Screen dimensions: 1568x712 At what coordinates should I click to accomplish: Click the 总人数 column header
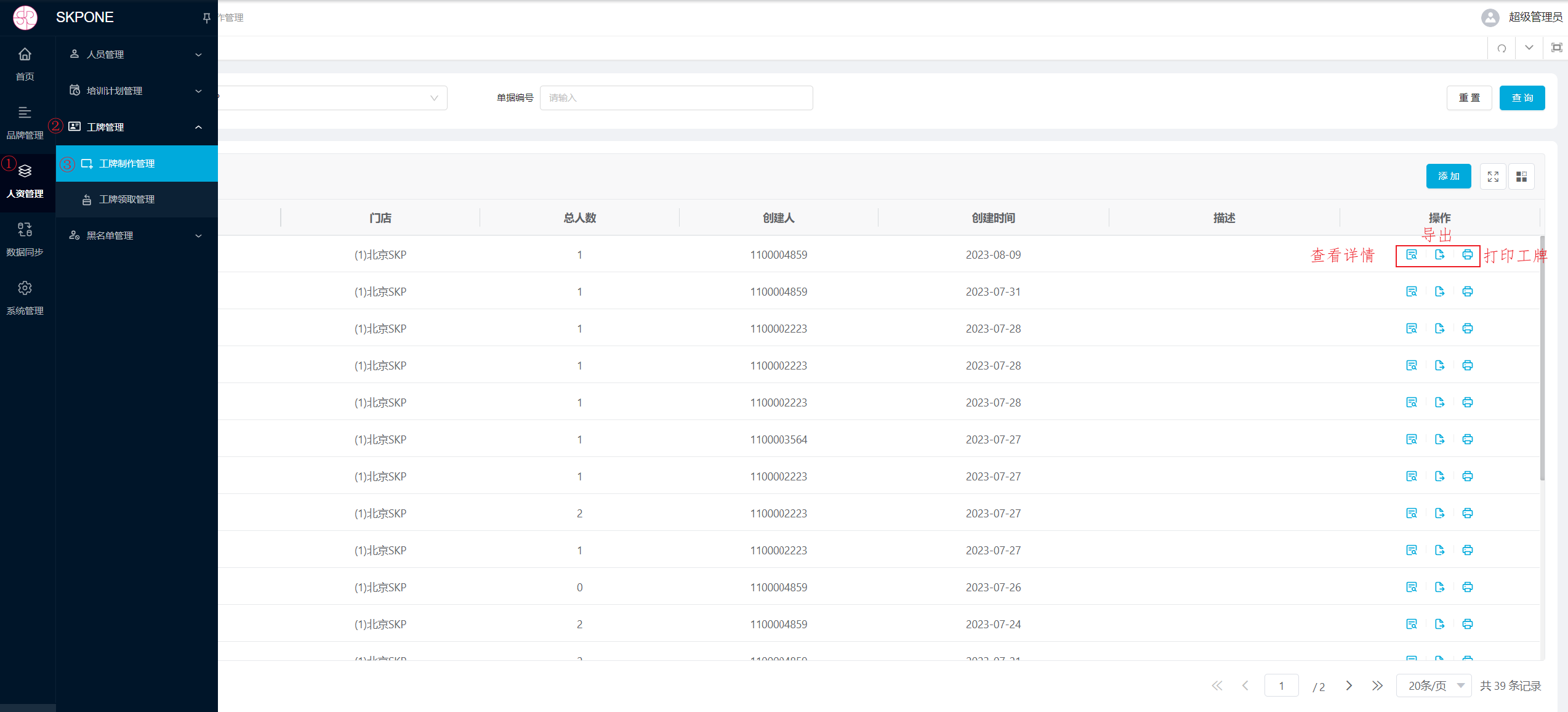pyautogui.click(x=579, y=218)
